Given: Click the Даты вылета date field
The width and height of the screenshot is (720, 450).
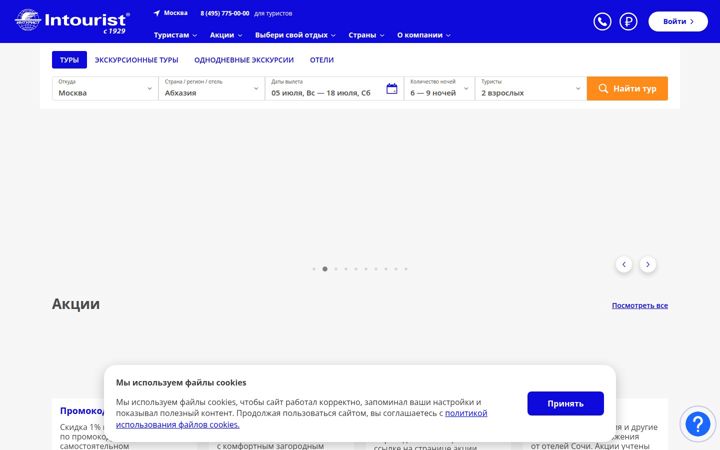Looking at the screenshot, I should 334,89.
